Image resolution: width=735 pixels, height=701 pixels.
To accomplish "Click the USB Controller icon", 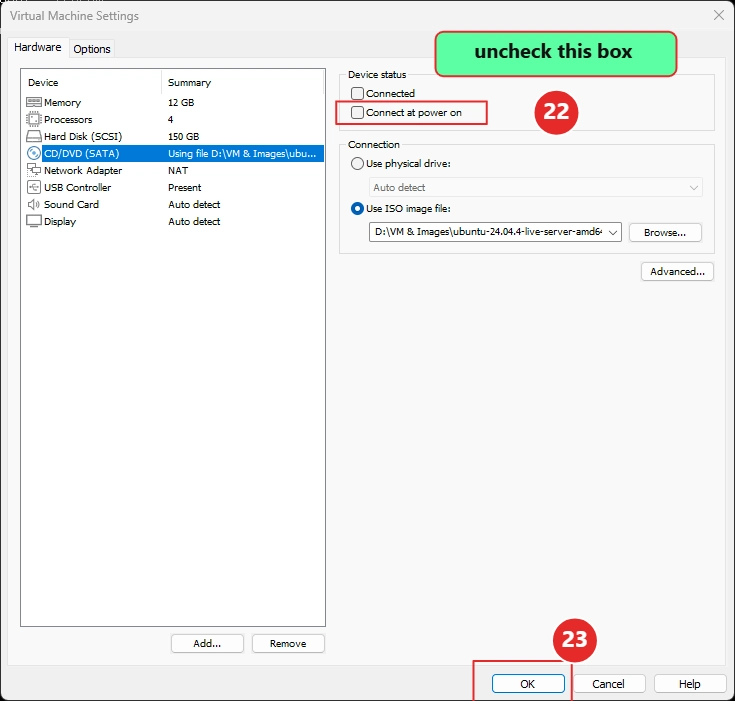I will pyautogui.click(x=34, y=188).
